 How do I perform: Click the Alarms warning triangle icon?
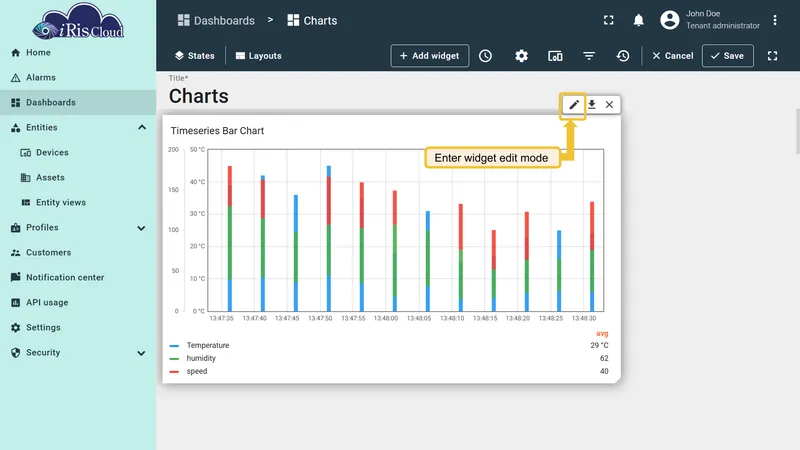point(15,78)
